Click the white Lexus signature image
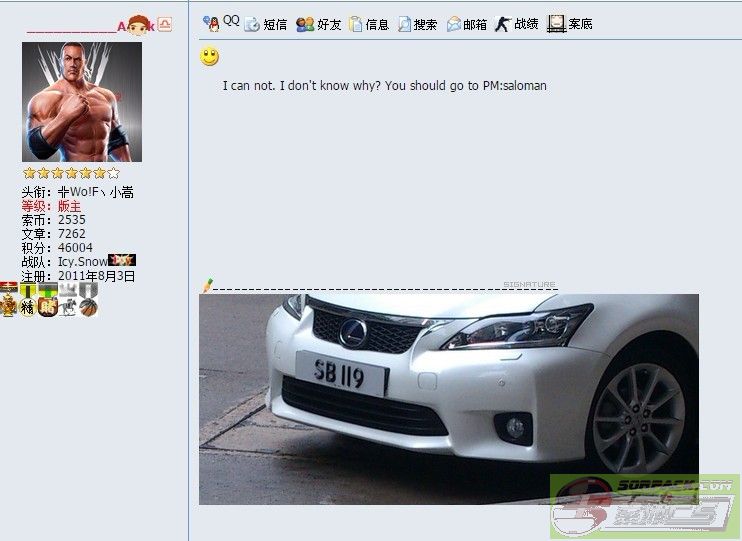 pos(449,398)
